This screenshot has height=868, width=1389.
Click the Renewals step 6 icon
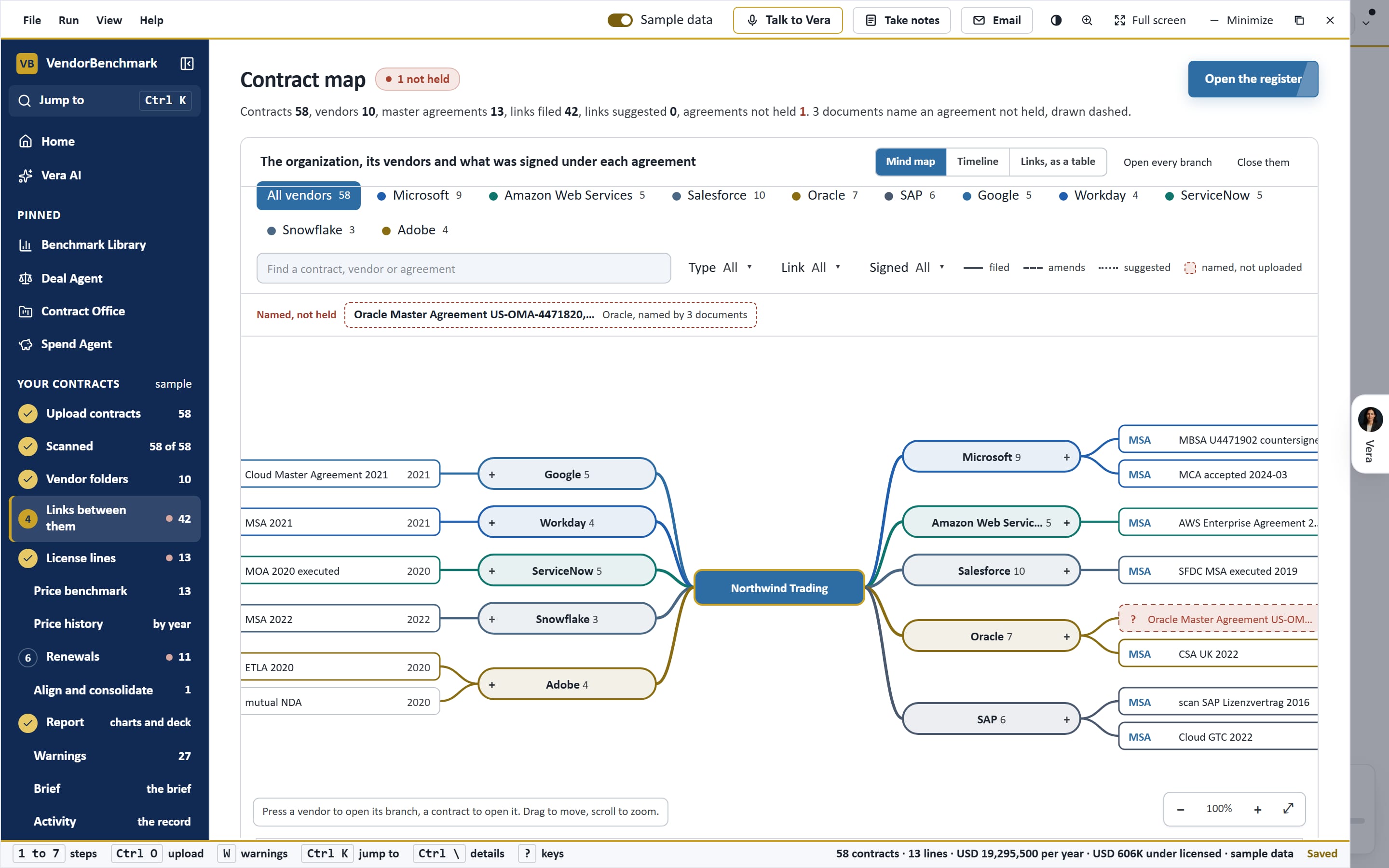[x=27, y=657]
